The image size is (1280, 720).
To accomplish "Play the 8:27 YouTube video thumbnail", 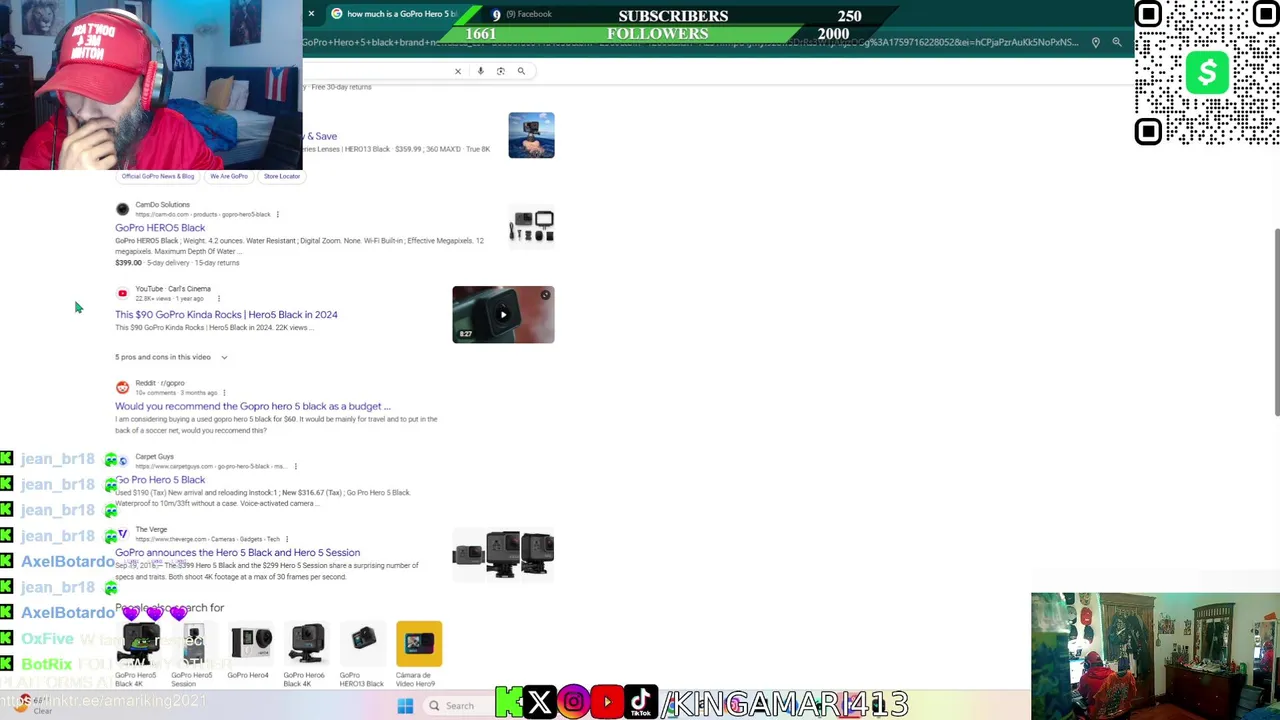I will point(503,315).
